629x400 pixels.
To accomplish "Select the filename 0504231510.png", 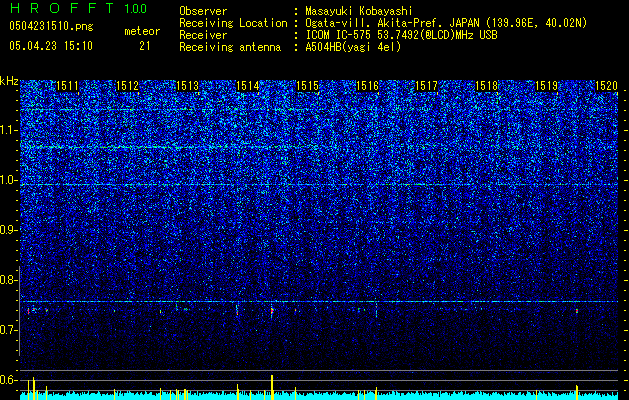I will pyautogui.click(x=51, y=26).
